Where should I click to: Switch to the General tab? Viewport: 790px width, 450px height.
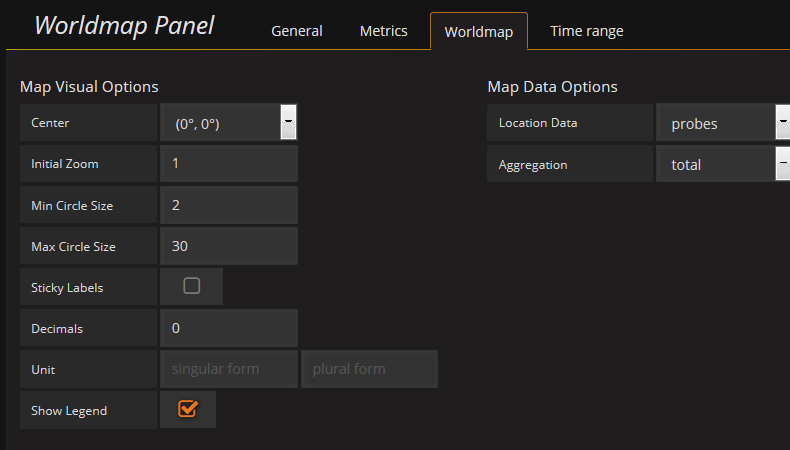point(296,31)
